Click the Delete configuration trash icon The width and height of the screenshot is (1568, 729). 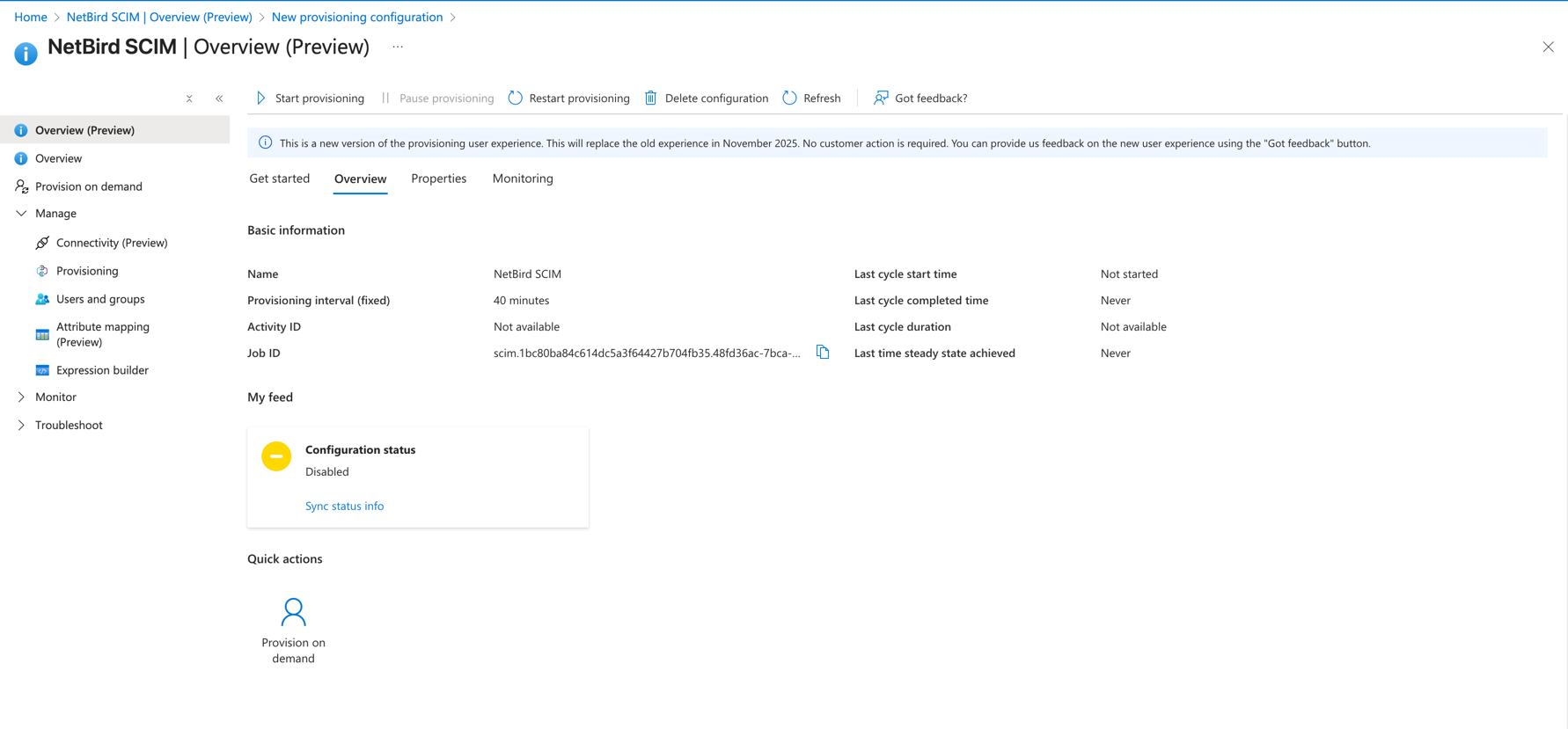[x=651, y=98]
